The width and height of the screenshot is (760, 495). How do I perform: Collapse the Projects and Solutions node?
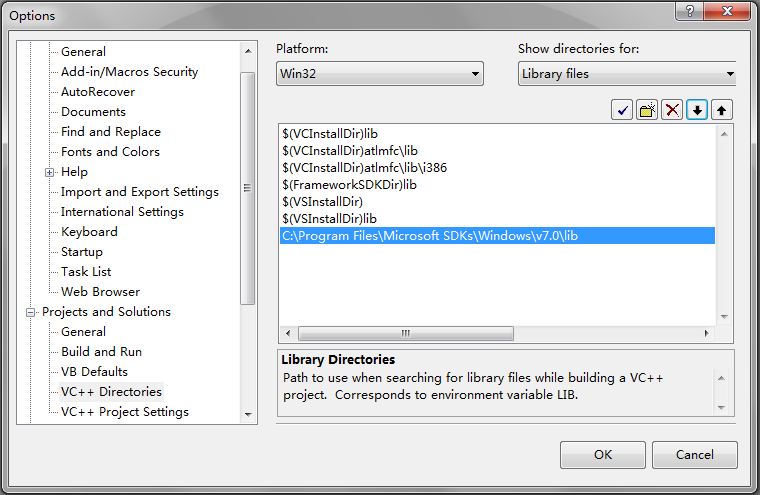pos(31,312)
